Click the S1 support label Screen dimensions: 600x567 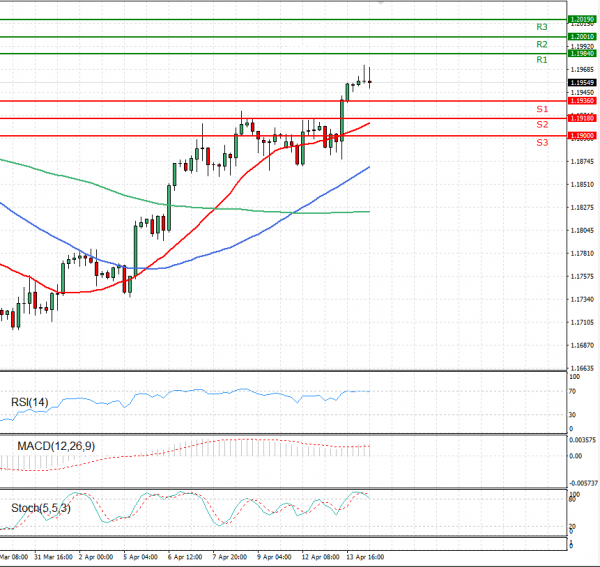click(542, 109)
